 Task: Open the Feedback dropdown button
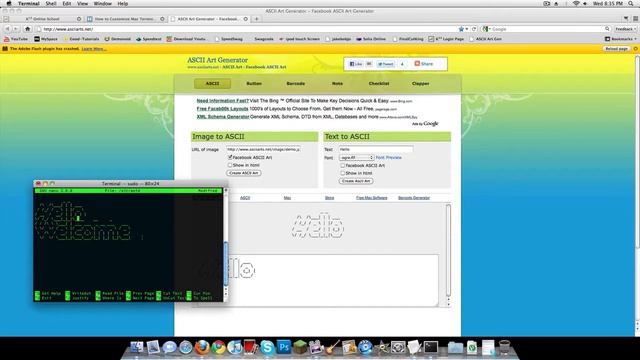click(x=626, y=29)
